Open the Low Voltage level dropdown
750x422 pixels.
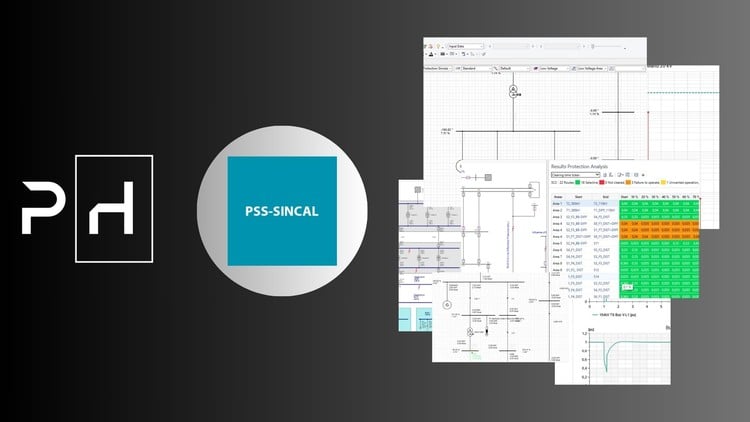tap(554, 68)
